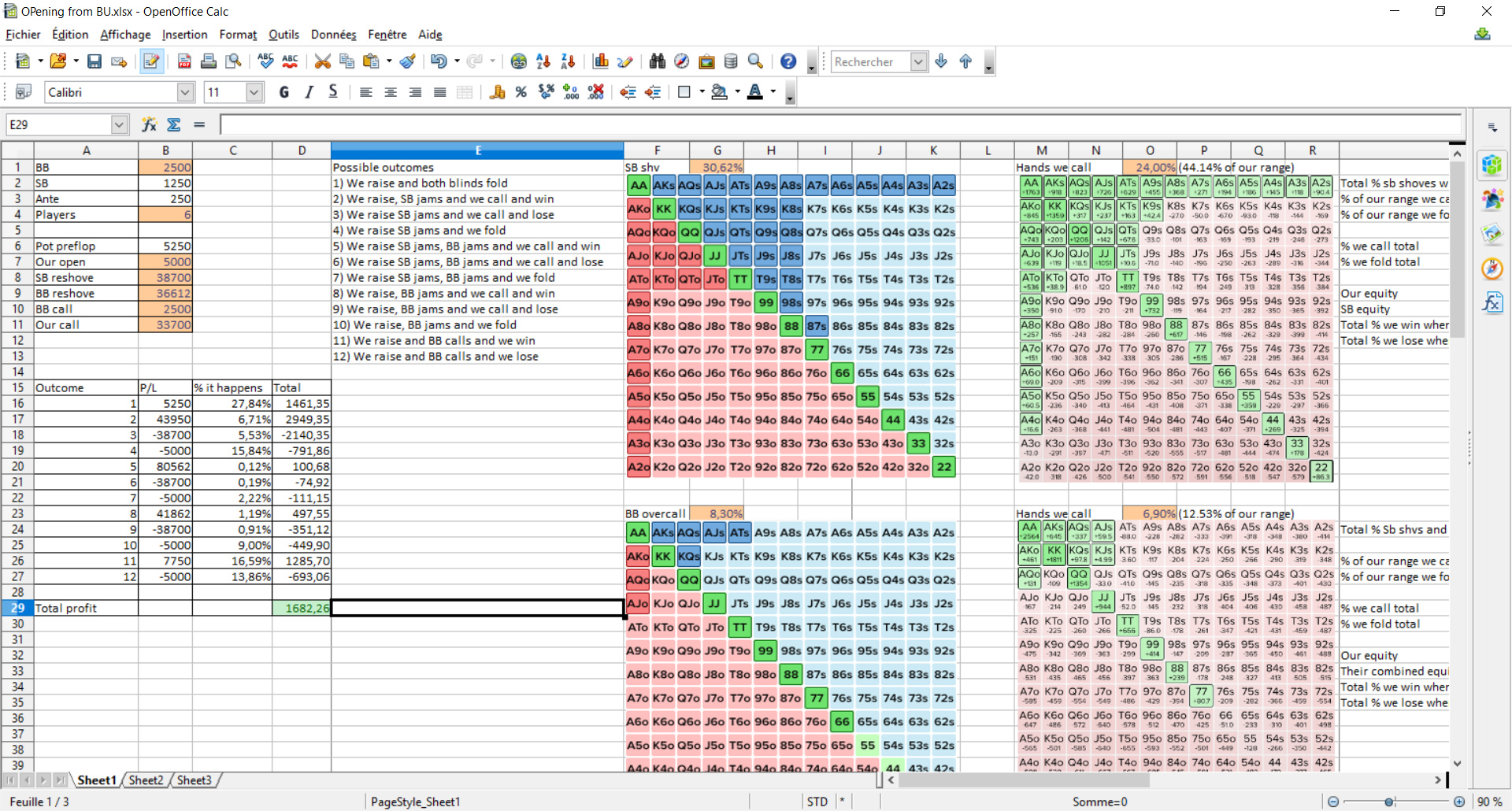The height and width of the screenshot is (811, 1512).
Task: Open the Name Box dropdown arrow
Action: pyautogui.click(x=119, y=124)
